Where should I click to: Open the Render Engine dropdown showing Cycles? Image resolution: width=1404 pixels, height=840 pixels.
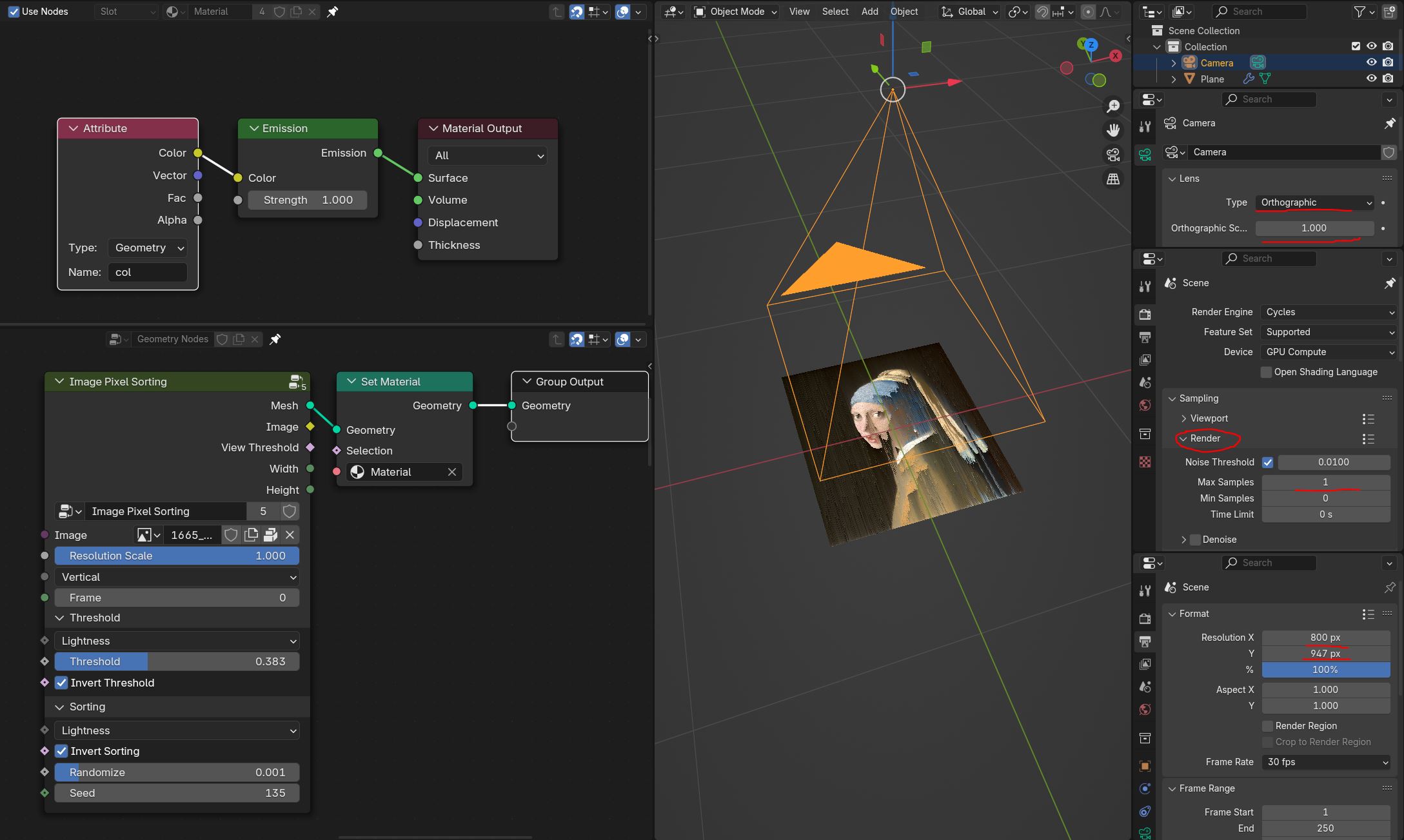(1329, 312)
